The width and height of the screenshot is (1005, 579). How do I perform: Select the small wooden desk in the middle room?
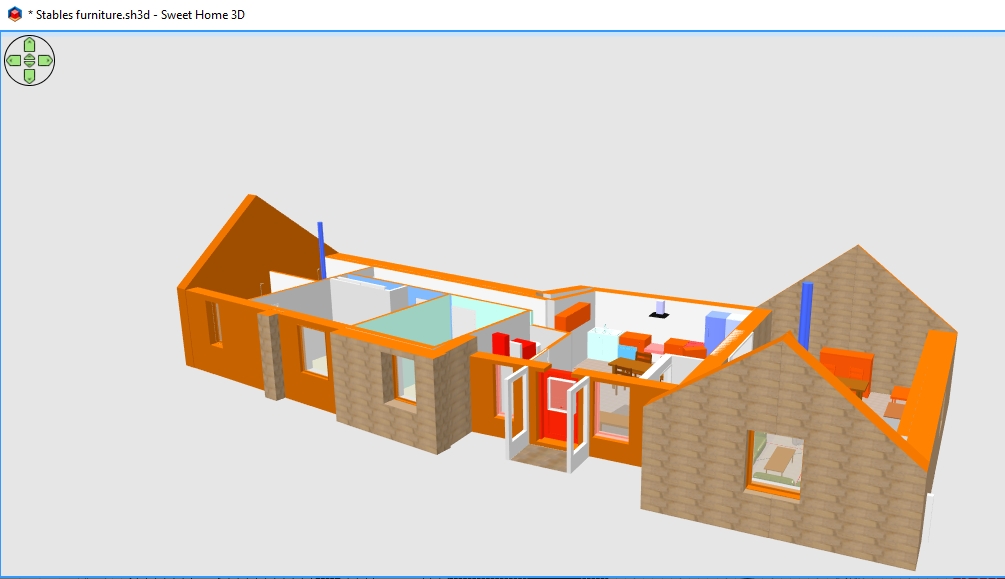(626, 366)
